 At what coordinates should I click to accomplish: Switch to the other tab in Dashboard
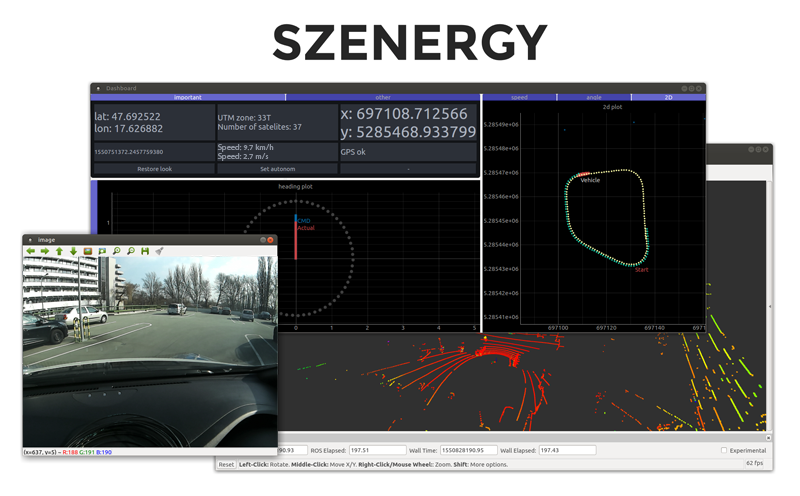(383, 97)
